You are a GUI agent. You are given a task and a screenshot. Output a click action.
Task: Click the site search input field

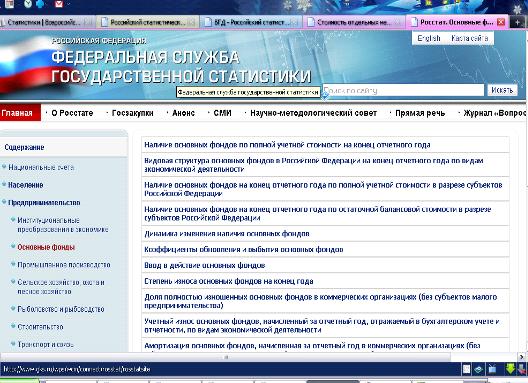(x=403, y=90)
